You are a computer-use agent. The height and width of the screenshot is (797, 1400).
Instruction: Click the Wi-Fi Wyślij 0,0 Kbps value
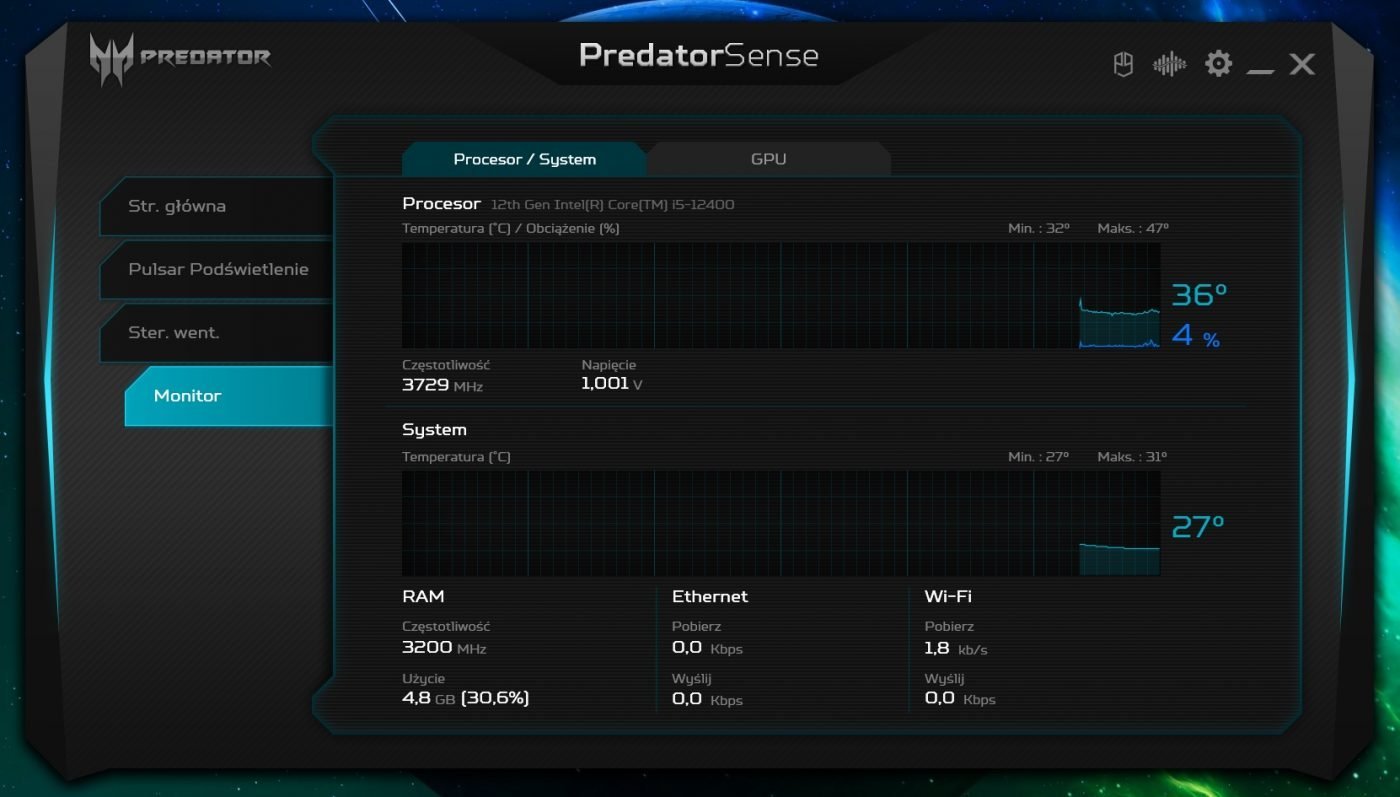click(960, 699)
